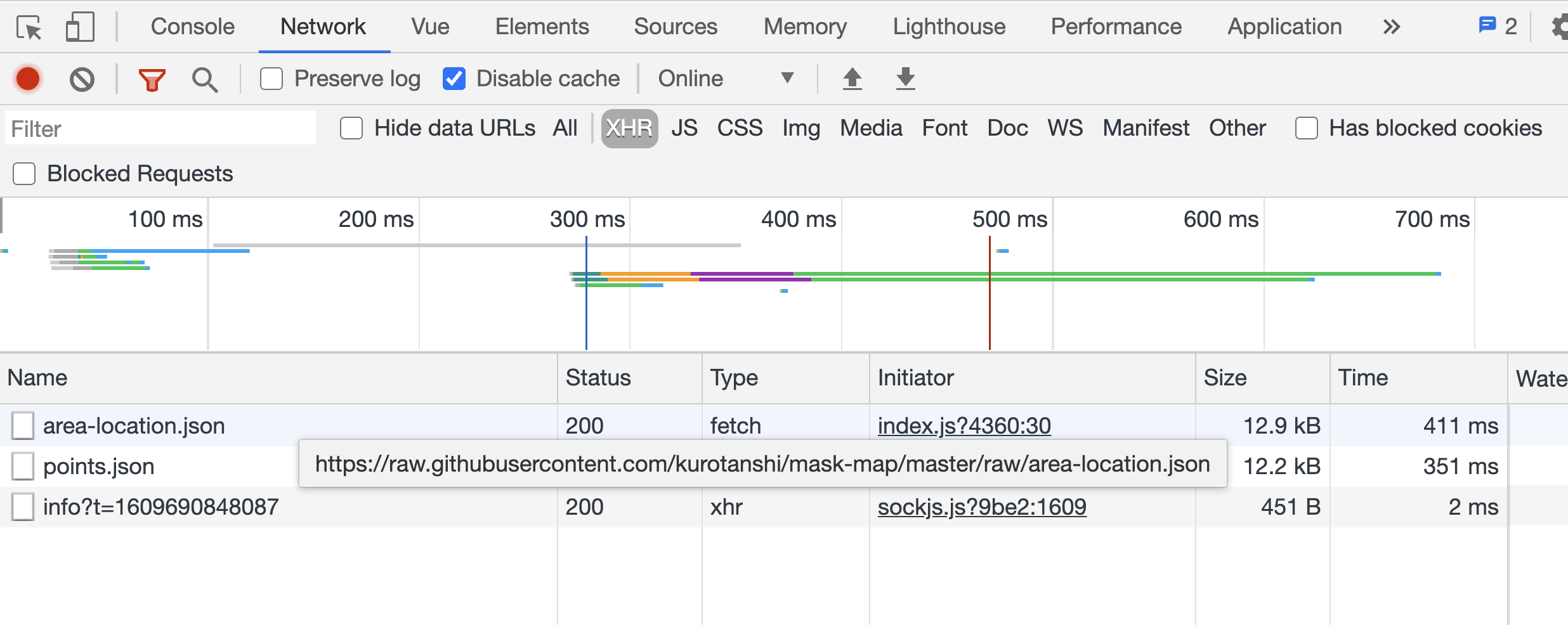Screen dimensions: 1568x625
Task: Filter requests by Manifest type
Action: pos(1146,128)
